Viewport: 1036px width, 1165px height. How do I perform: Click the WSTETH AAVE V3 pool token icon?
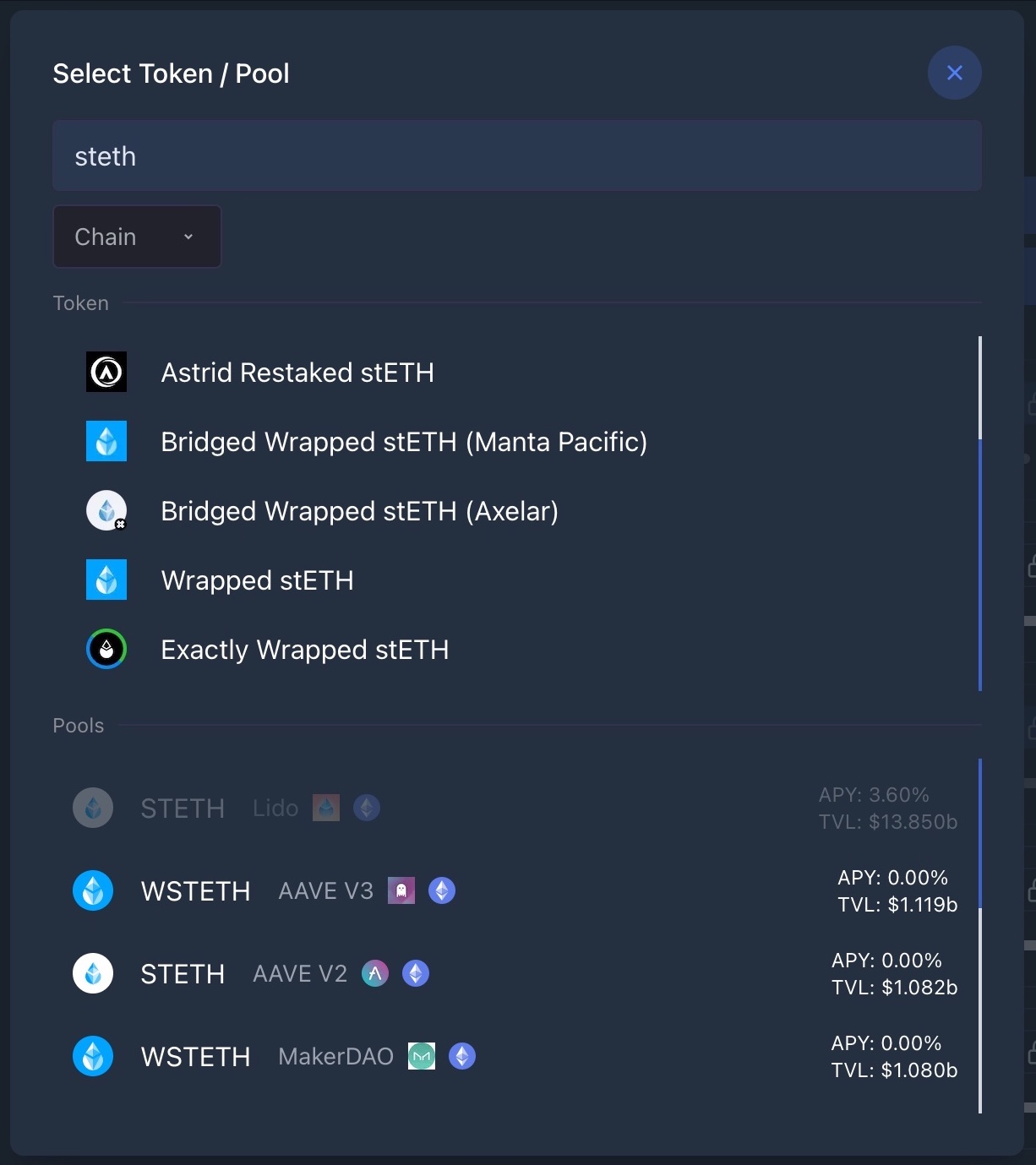pyautogui.click(x=93, y=890)
